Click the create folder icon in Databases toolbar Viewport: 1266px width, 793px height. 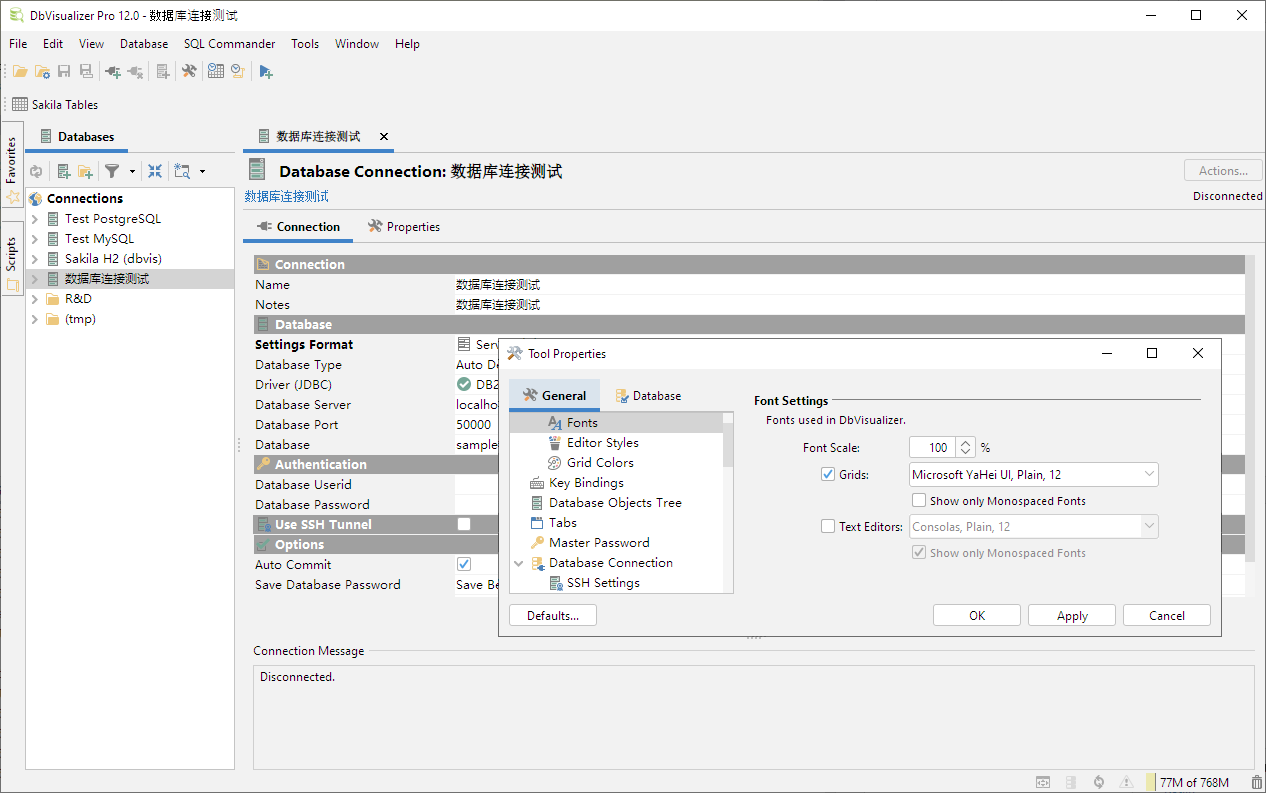click(x=86, y=171)
